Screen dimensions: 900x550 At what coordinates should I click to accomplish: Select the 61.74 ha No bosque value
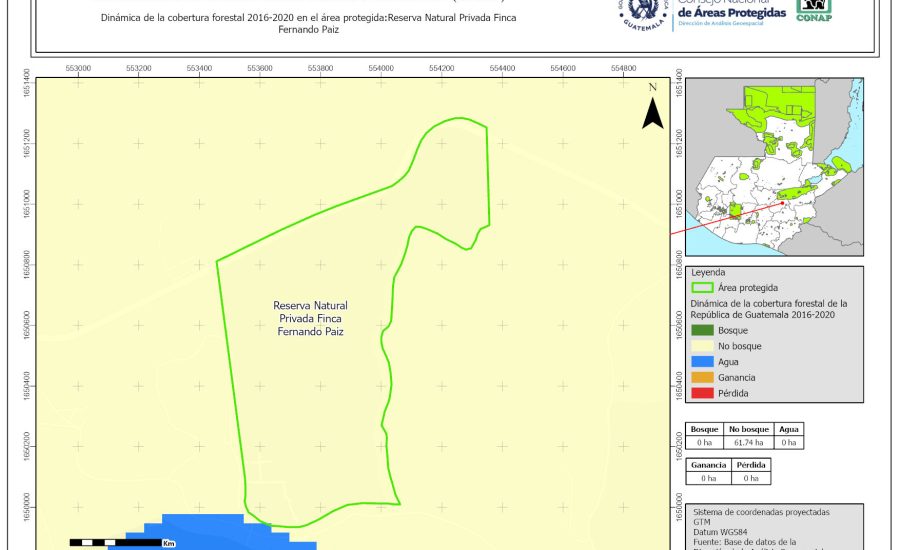click(x=748, y=441)
